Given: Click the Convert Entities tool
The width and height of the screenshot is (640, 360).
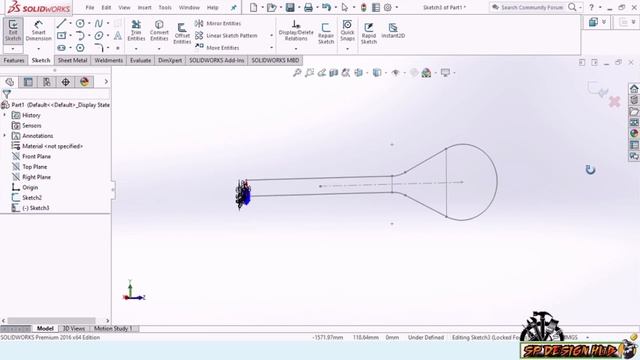Looking at the screenshot, I should 159,31.
